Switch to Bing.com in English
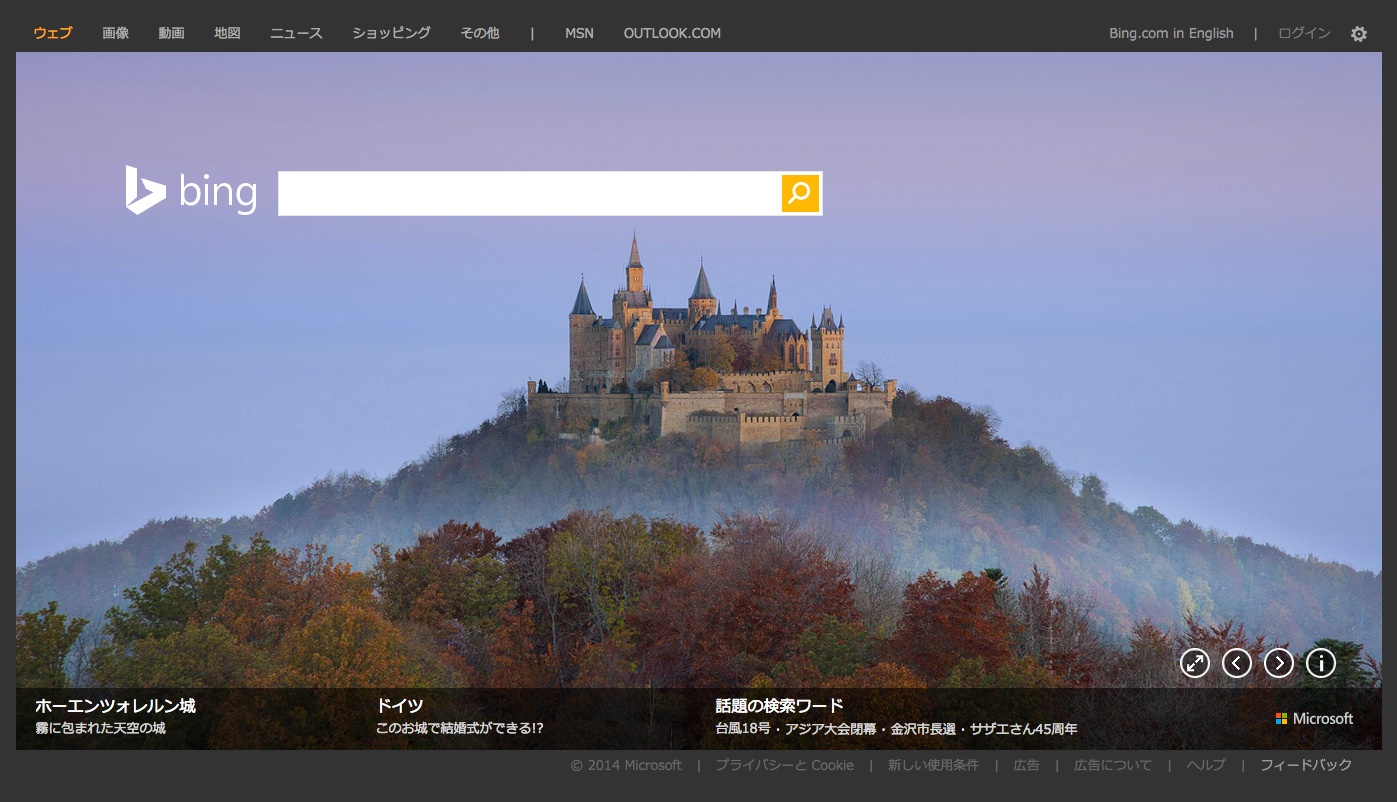Screen dimensions: 1397x802 (1171, 33)
